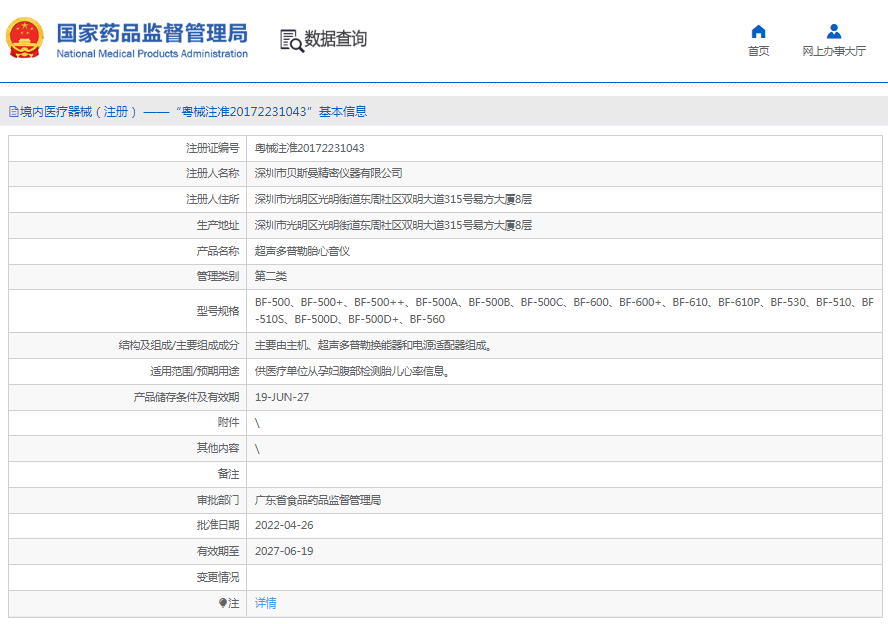Click the product name 超声多普勒胎心音仪
Image resolution: width=888 pixels, height=624 pixels.
[x=302, y=251]
